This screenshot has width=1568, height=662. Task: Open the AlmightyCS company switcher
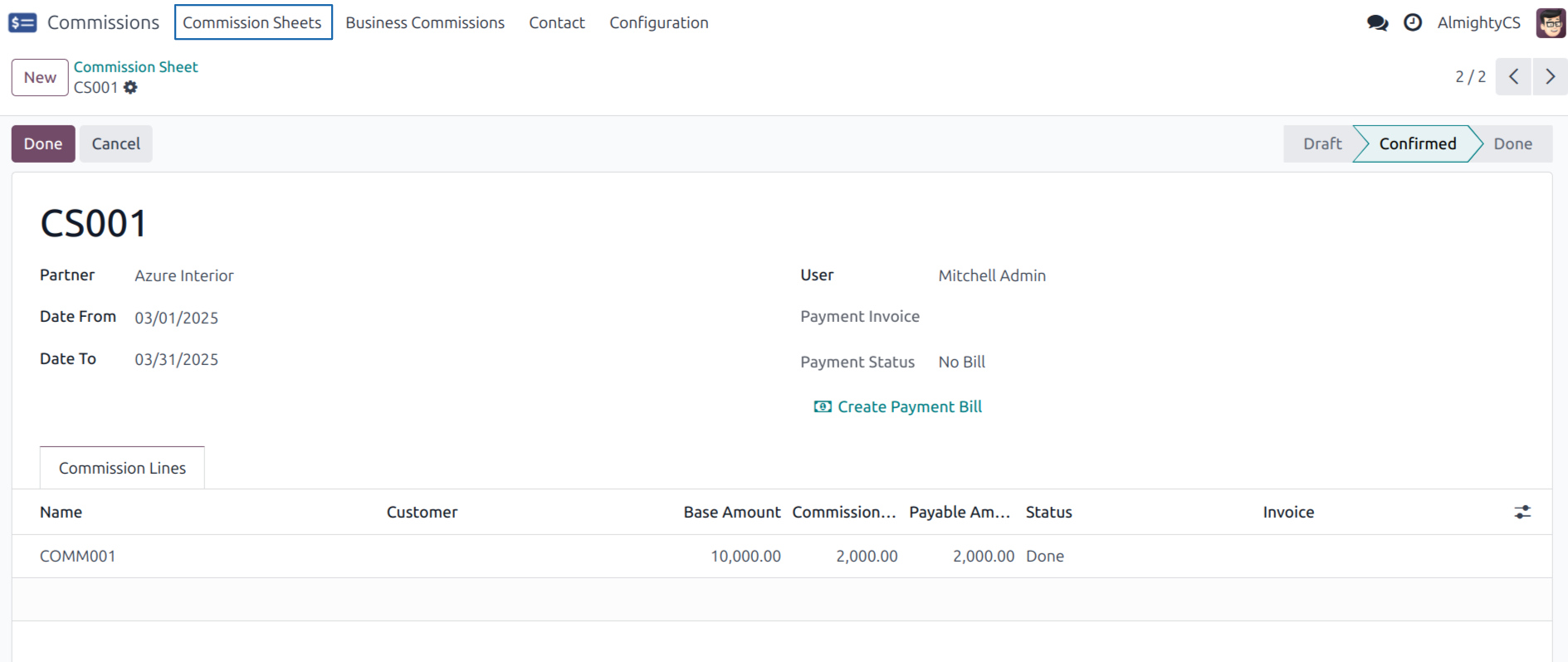pos(1478,22)
